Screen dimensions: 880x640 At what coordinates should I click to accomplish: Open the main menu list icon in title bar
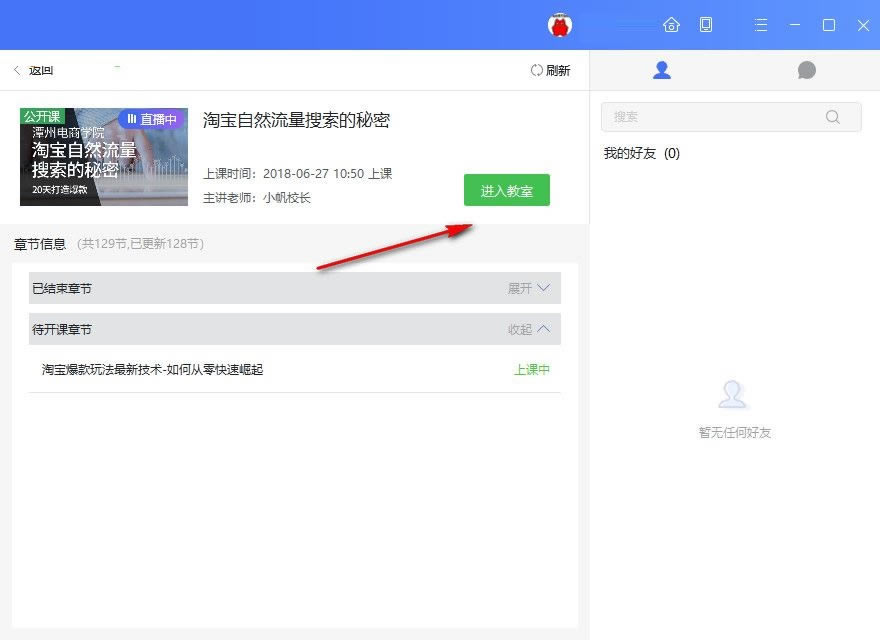coord(761,24)
